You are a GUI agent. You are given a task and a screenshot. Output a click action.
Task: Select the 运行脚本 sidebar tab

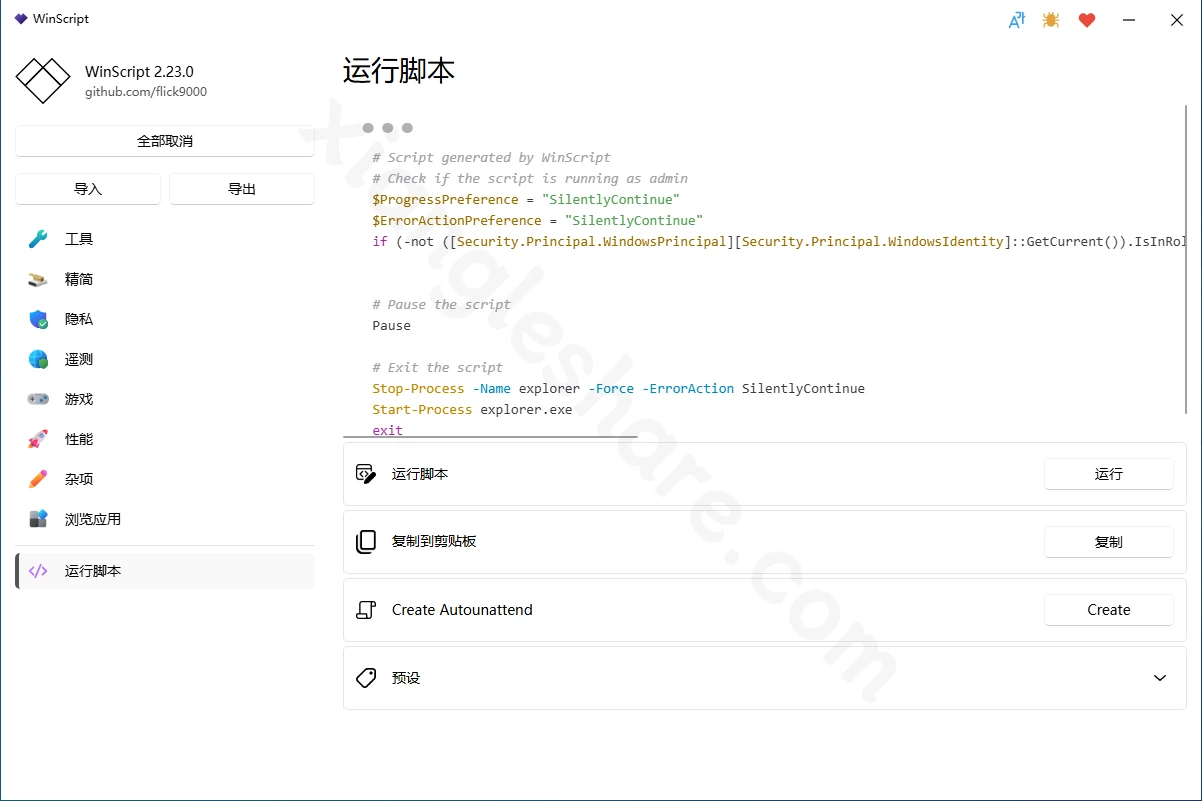pyautogui.click(x=165, y=571)
